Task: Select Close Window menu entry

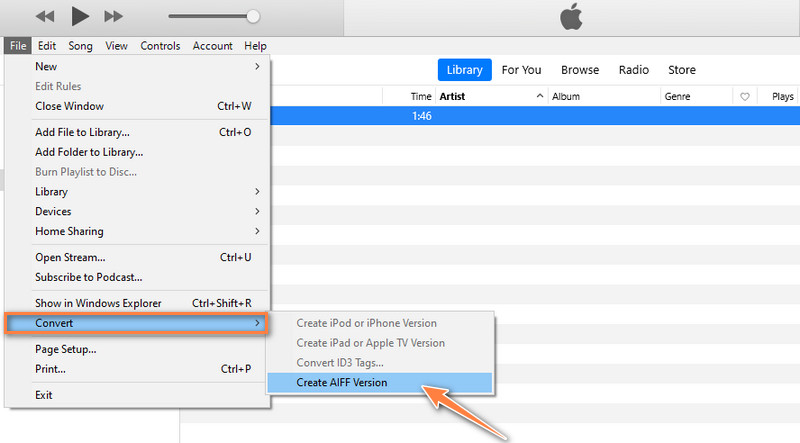Action: pyautogui.click(x=137, y=106)
